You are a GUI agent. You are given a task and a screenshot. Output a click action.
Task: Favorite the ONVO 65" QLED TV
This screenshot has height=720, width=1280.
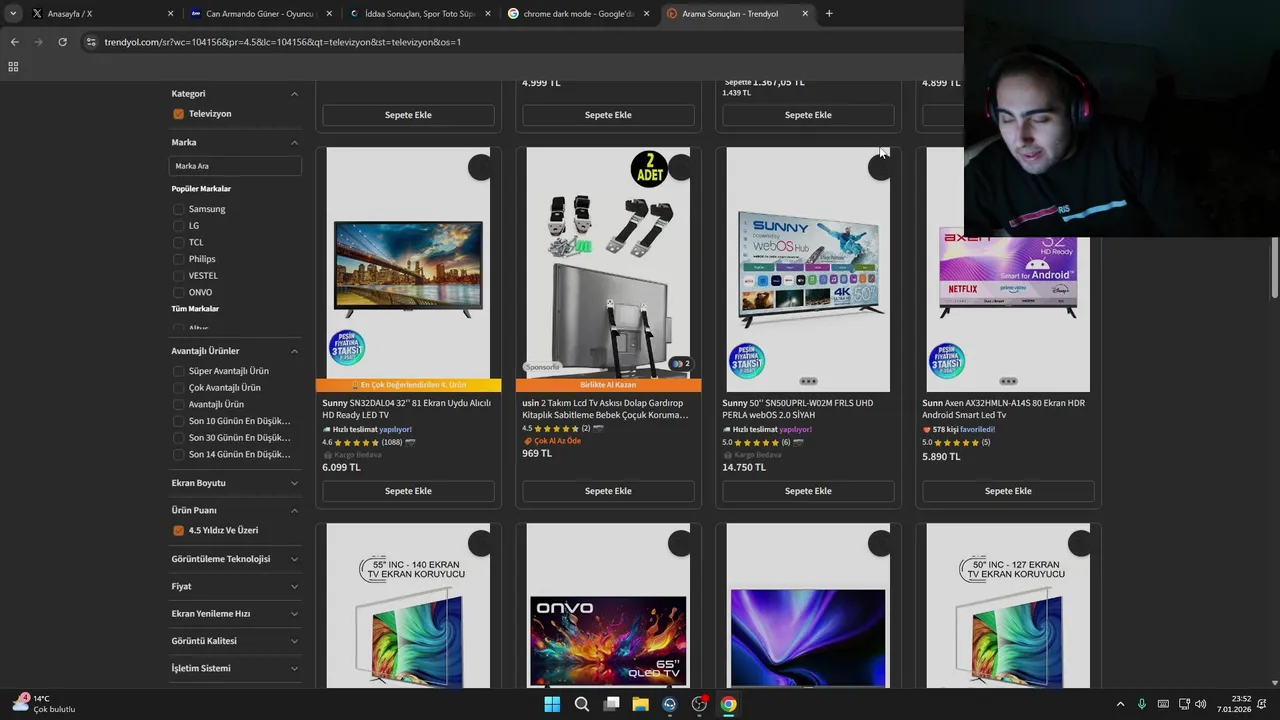click(x=680, y=543)
